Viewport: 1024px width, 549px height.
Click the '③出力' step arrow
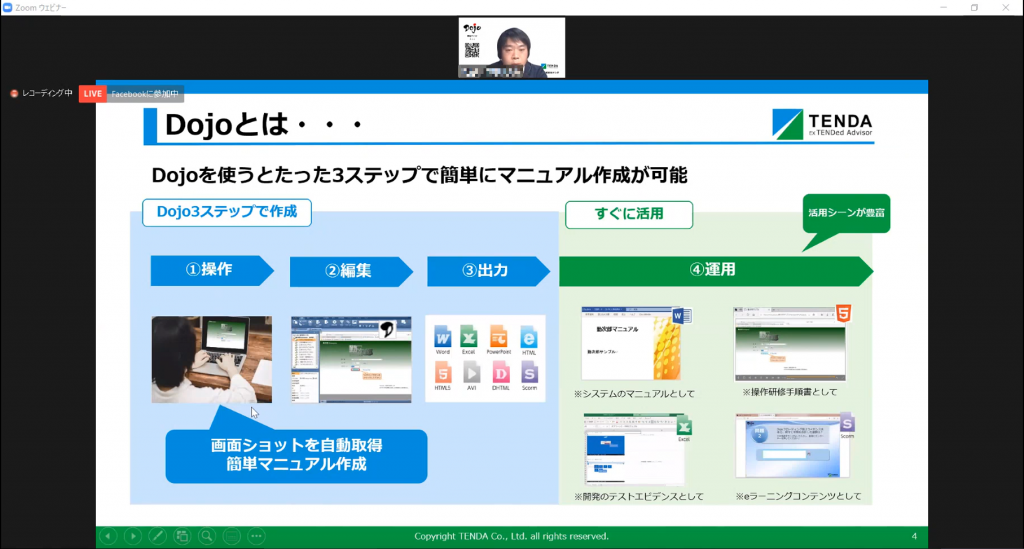coord(488,271)
